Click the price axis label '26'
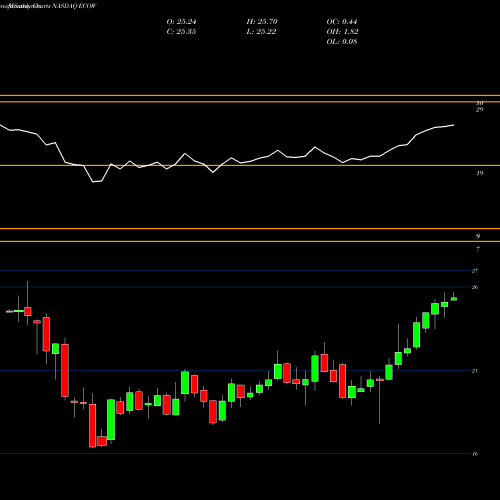The height and width of the screenshot is (500, 500). click(475, 287)
